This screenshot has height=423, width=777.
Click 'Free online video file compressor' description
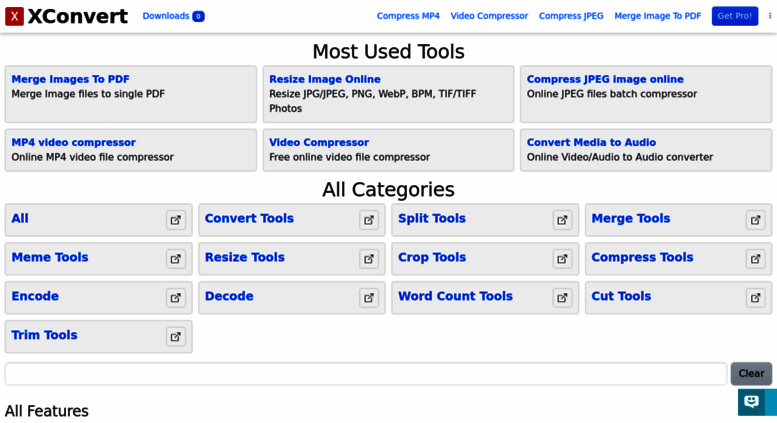pos(349,157)
